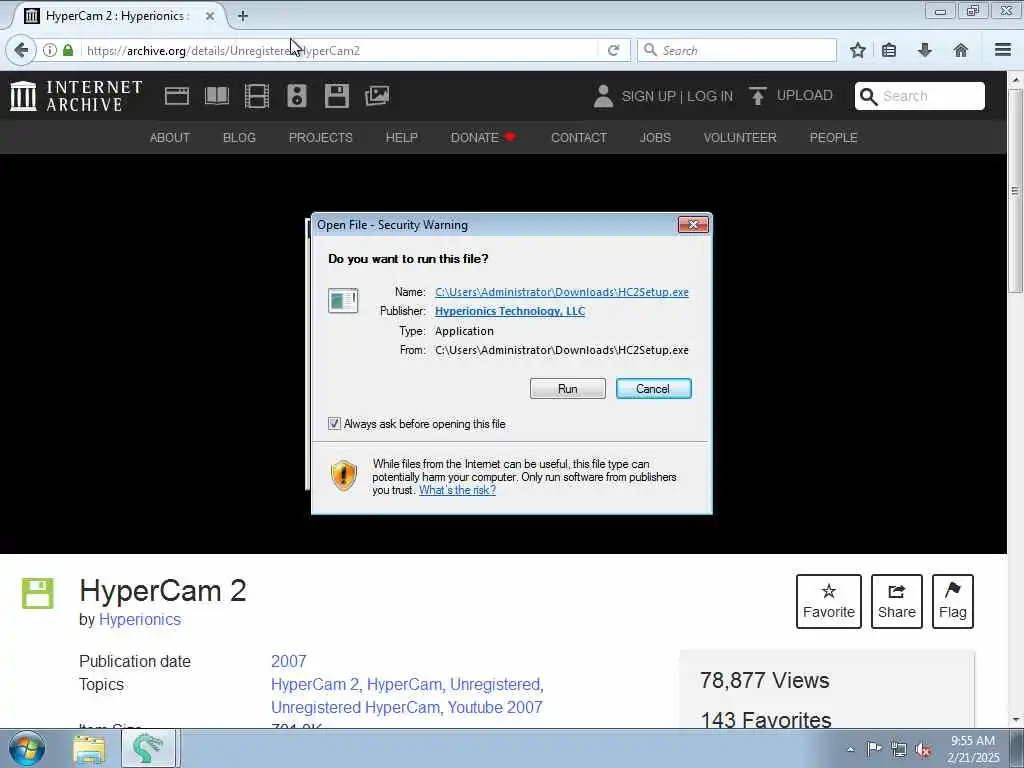
Task: Click the SIGN UP link
Action: [648, 96]
